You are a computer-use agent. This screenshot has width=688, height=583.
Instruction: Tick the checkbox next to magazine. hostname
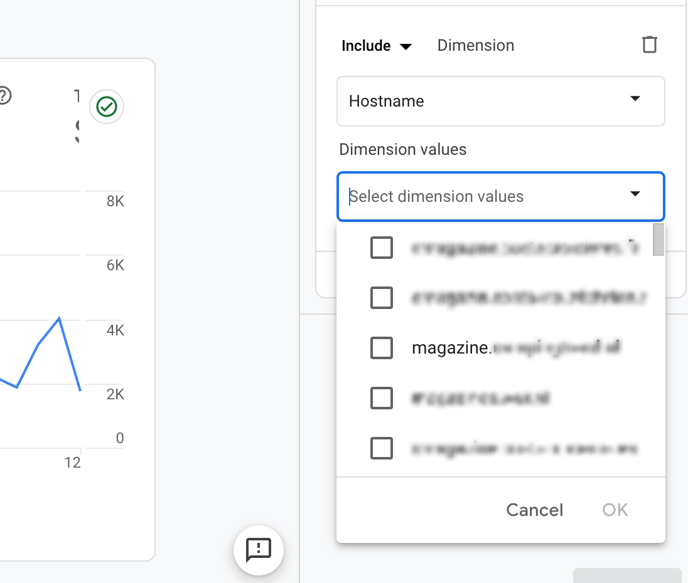(381, 347)
